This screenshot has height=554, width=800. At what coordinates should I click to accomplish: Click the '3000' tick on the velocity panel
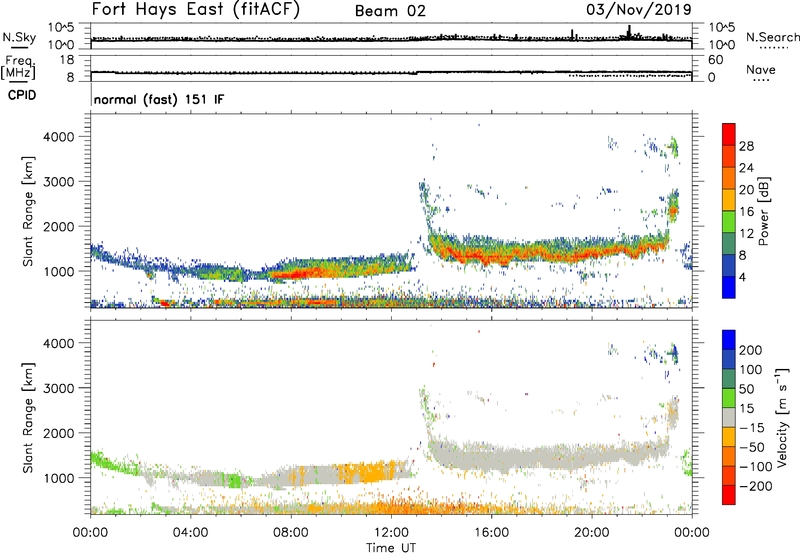[x=58, y=388]
